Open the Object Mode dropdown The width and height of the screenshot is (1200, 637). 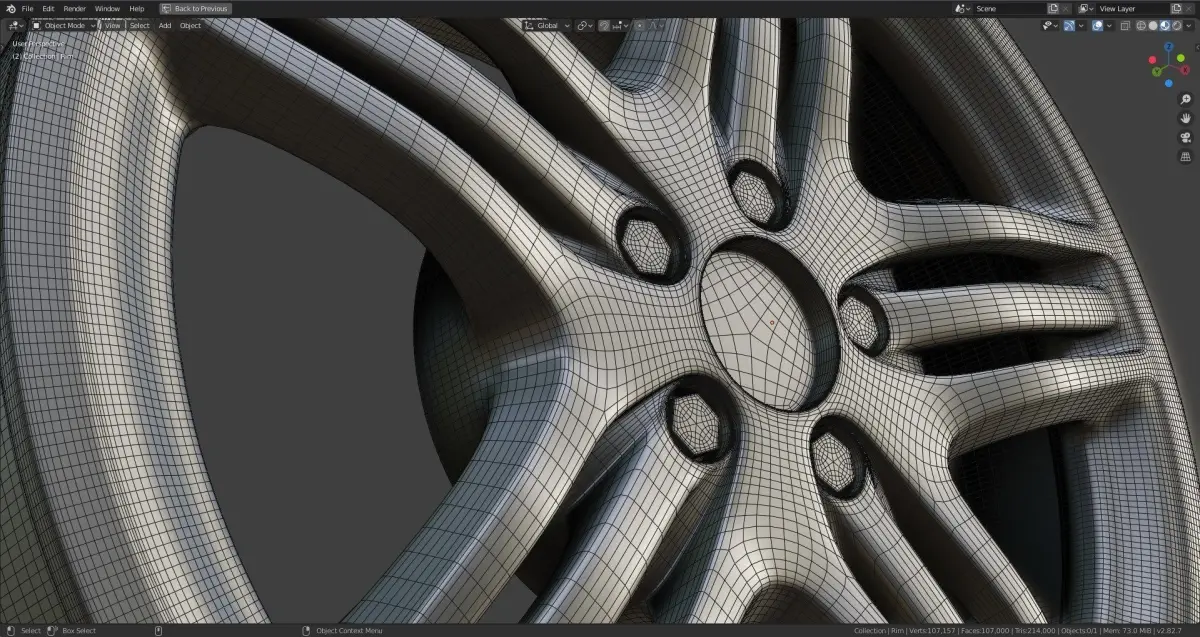coord(64,25)
